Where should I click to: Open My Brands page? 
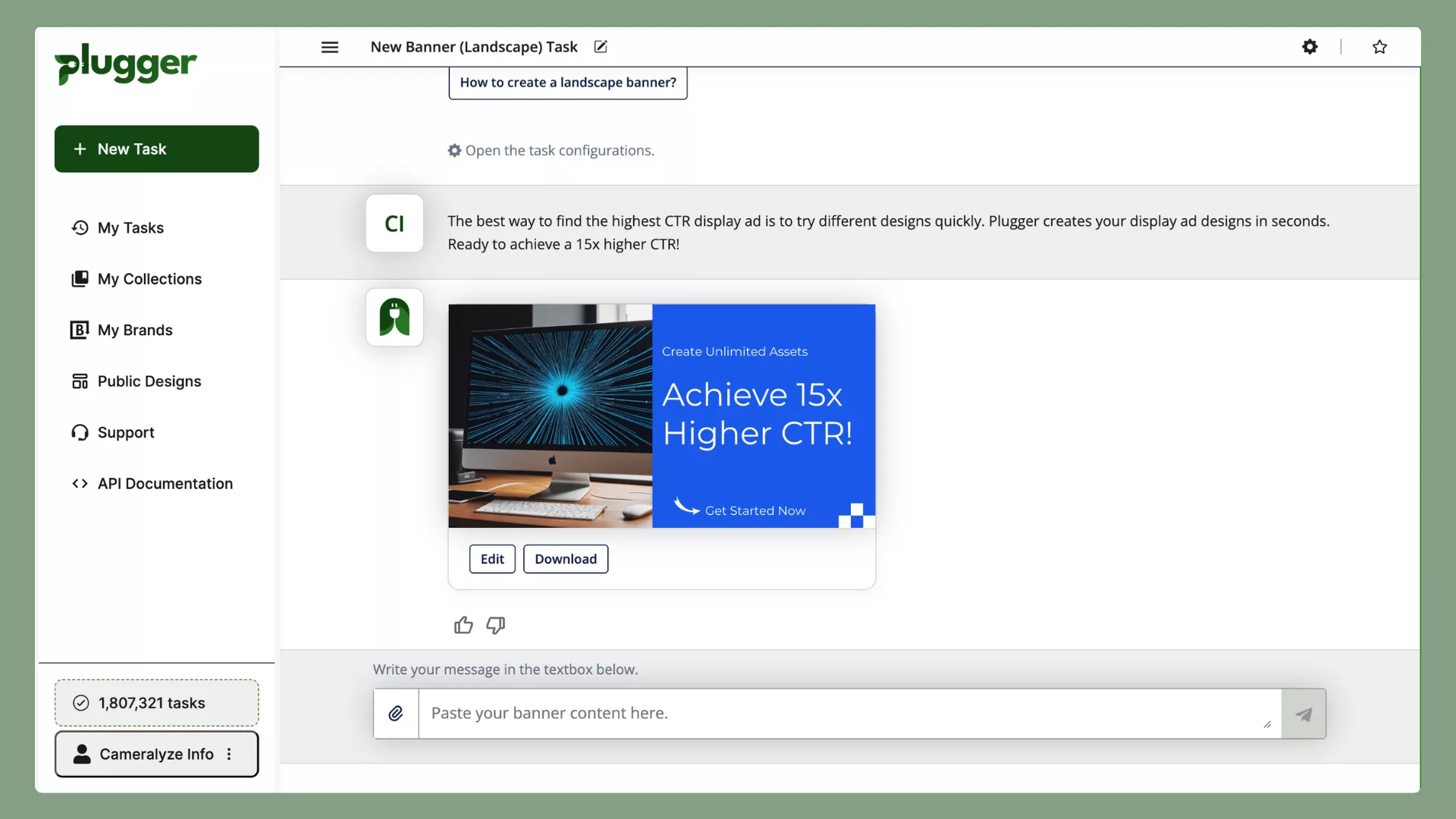135,330
